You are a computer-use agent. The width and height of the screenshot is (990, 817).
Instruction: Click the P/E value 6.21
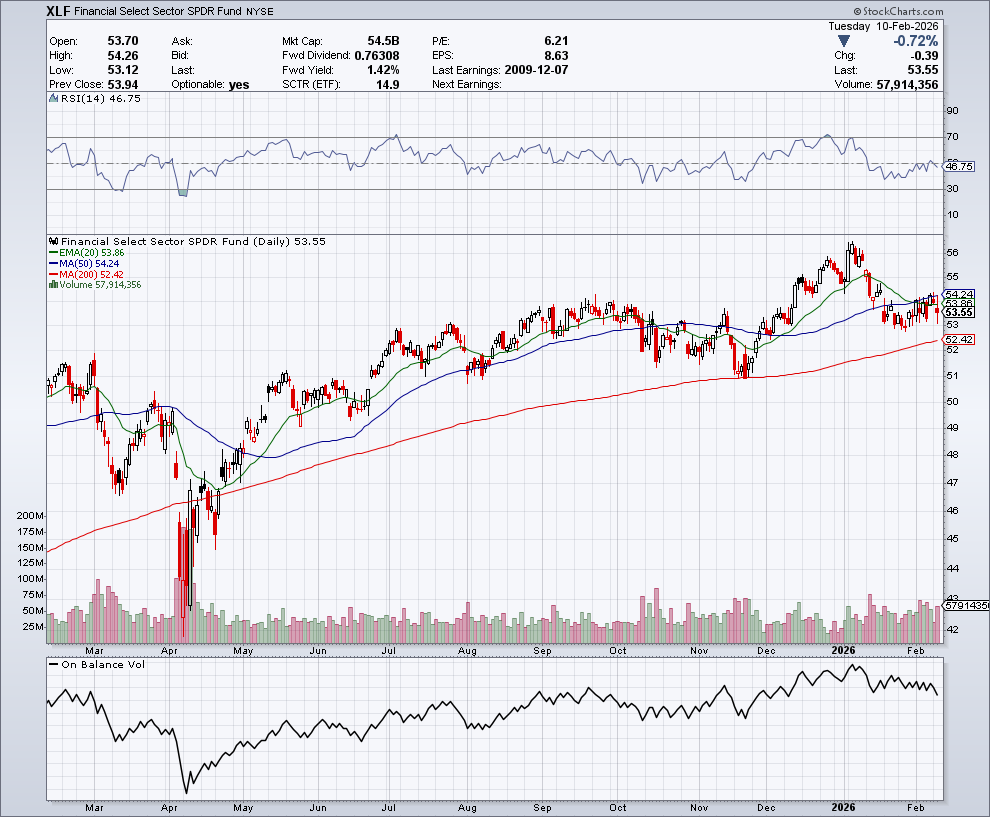556,41
